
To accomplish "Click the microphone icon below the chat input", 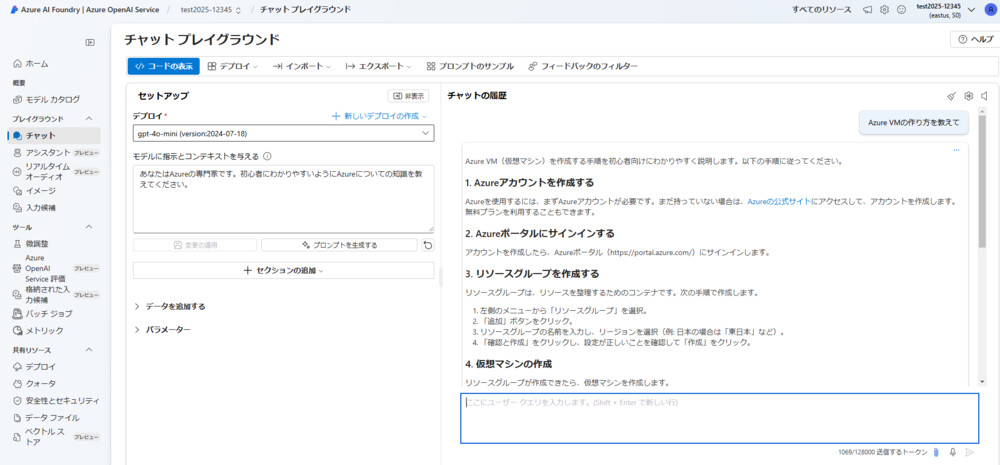I will 952,452.
